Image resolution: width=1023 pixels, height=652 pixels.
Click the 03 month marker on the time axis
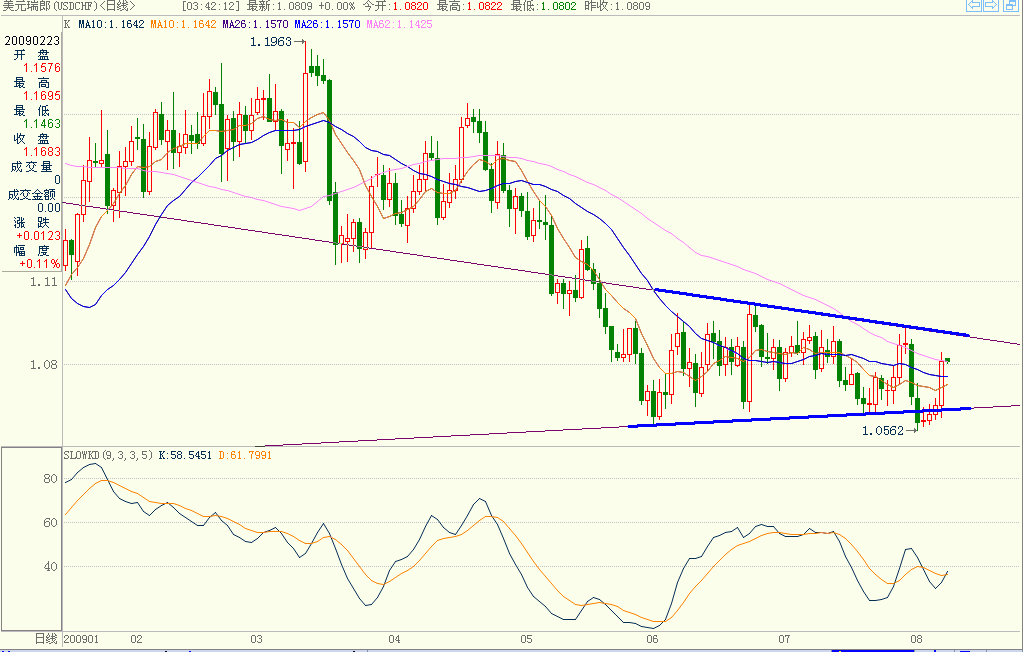[256, 639]
